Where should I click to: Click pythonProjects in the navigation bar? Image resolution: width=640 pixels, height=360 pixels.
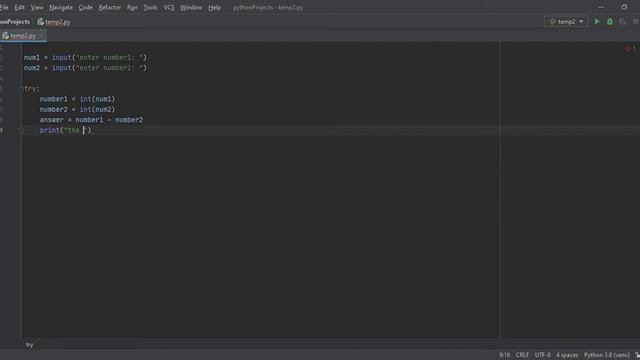point(15,22)
